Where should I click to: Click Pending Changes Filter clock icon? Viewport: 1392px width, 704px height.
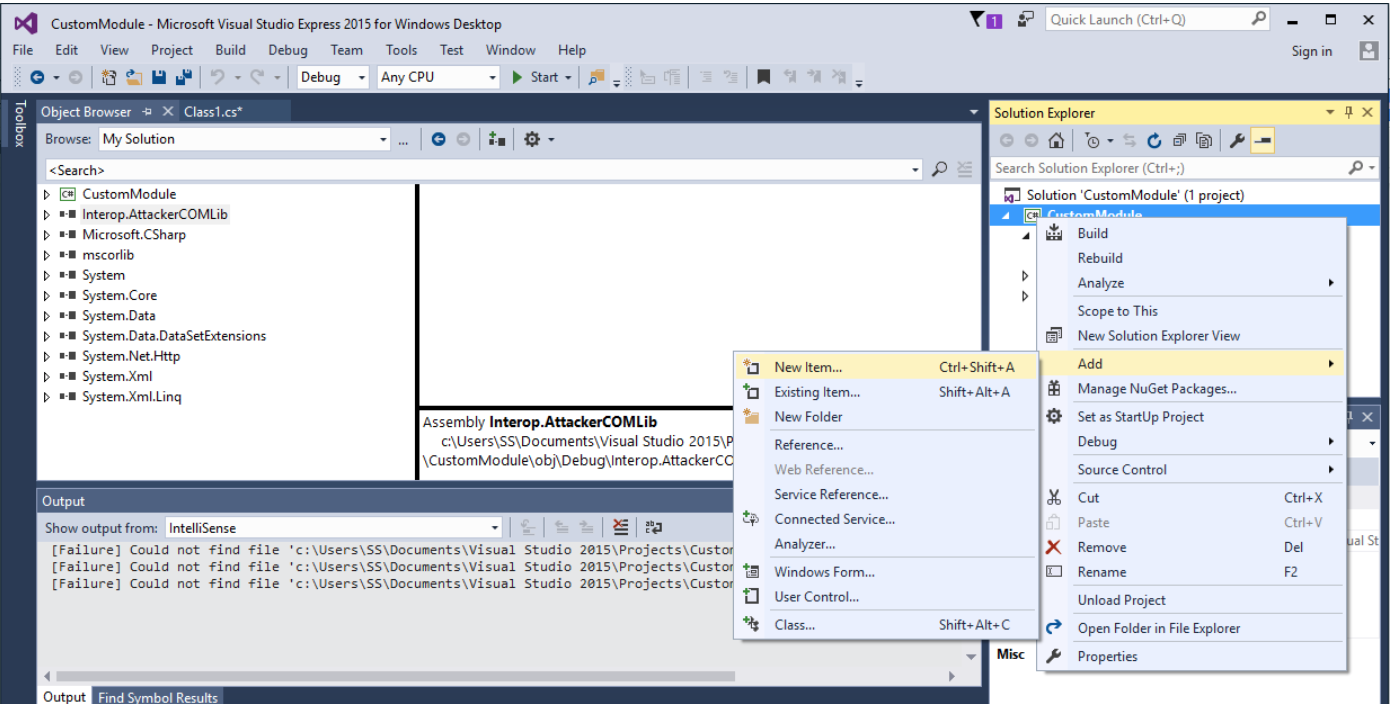[1093, 141]
